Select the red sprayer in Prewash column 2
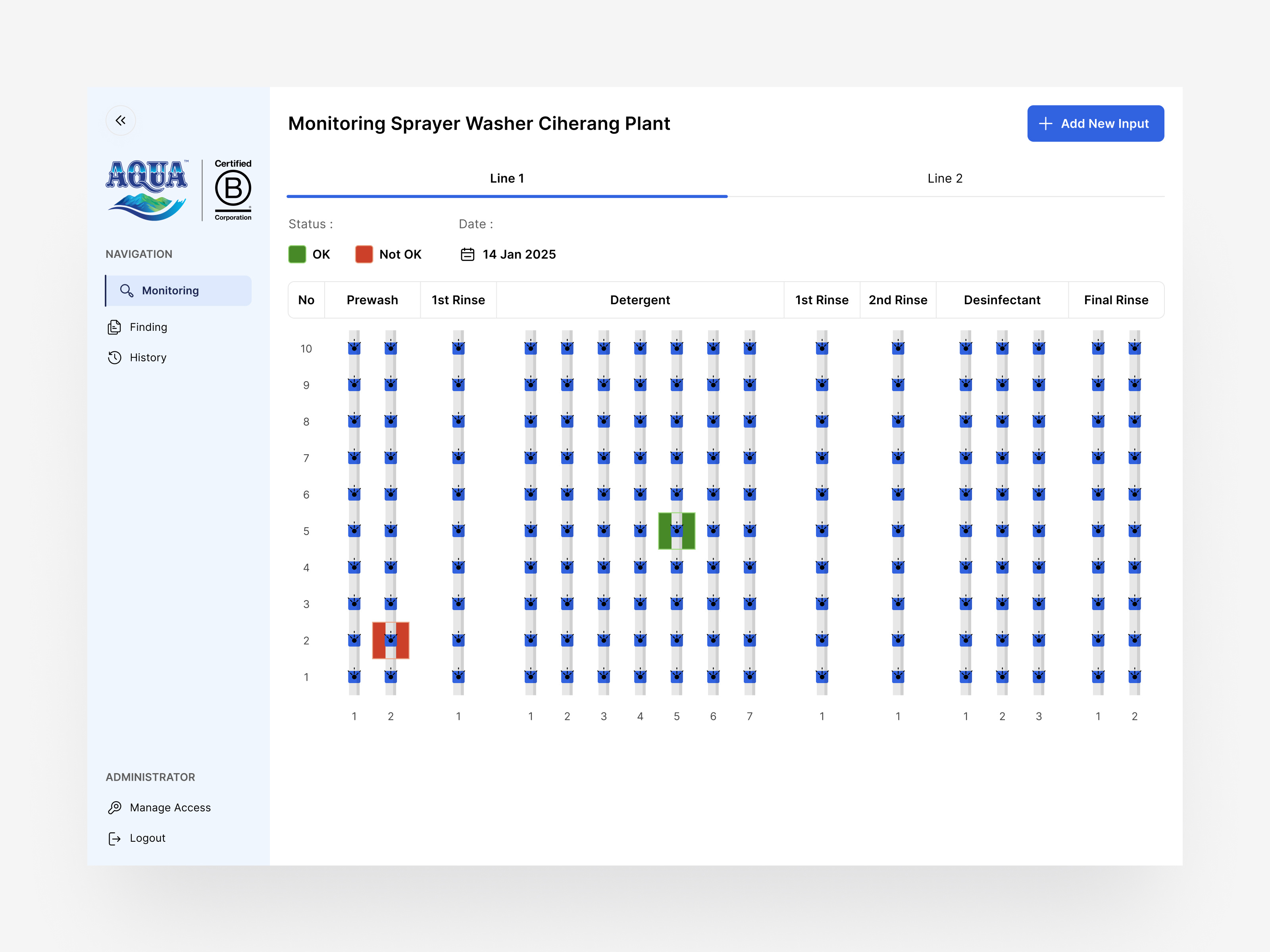 391,640
